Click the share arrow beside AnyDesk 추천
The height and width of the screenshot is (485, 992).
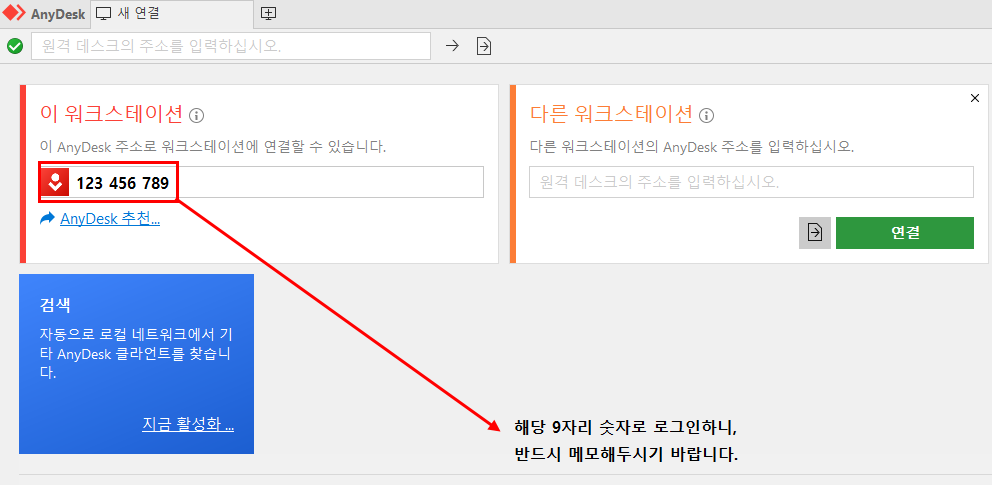pyautogui.click(x=47, y=219)
